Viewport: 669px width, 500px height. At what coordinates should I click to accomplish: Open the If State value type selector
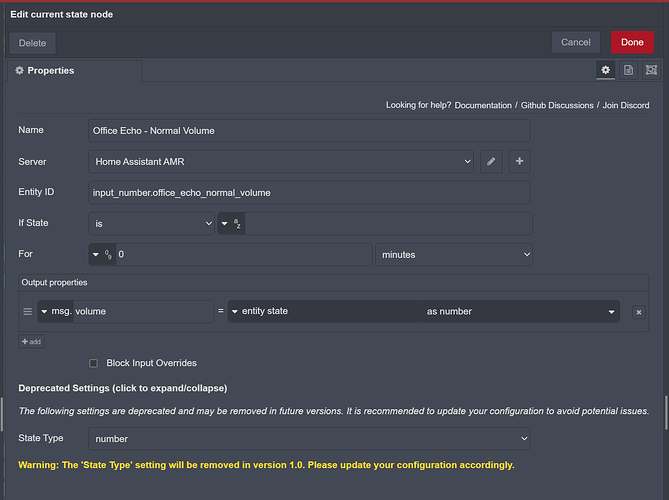[x=231, y=223]
